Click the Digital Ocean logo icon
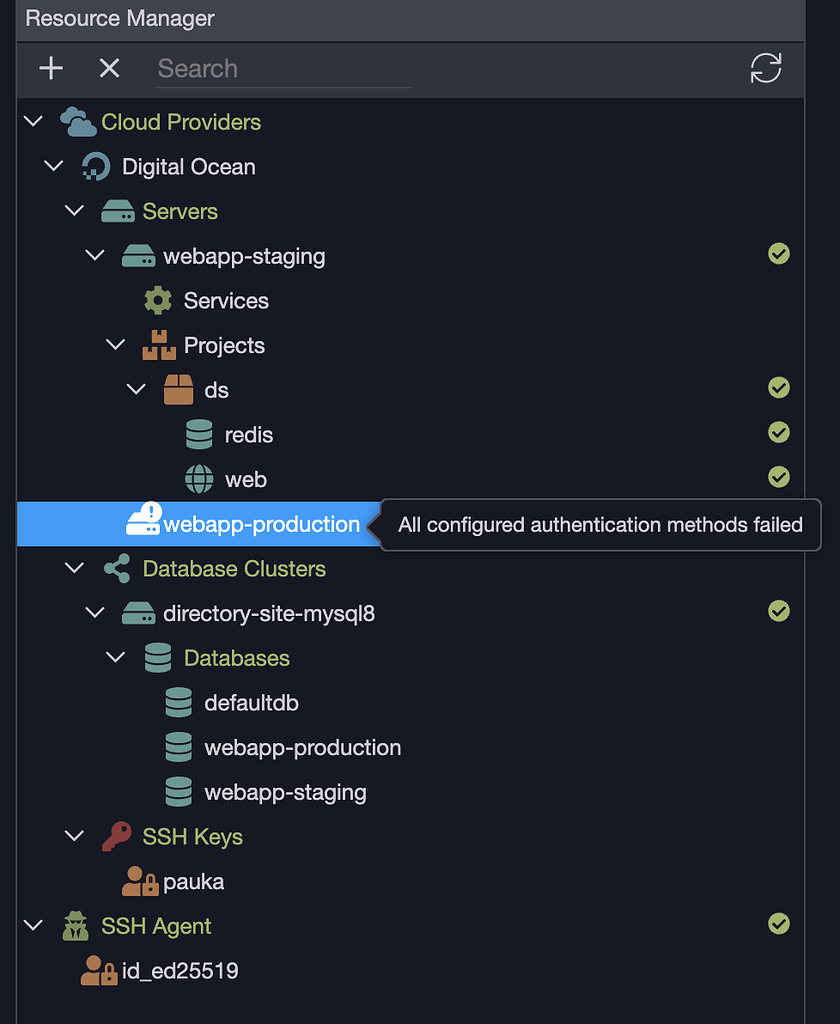 click(96, 166)
